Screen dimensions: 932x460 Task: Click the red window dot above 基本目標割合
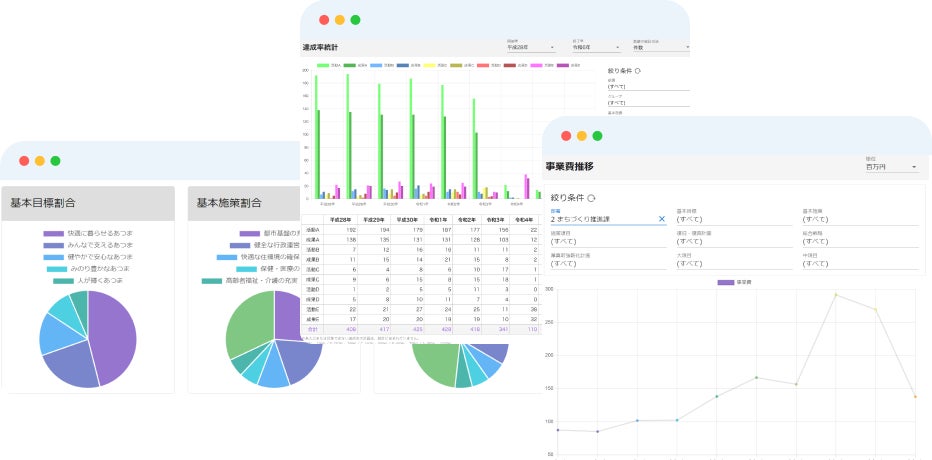[x=24, y=161]
